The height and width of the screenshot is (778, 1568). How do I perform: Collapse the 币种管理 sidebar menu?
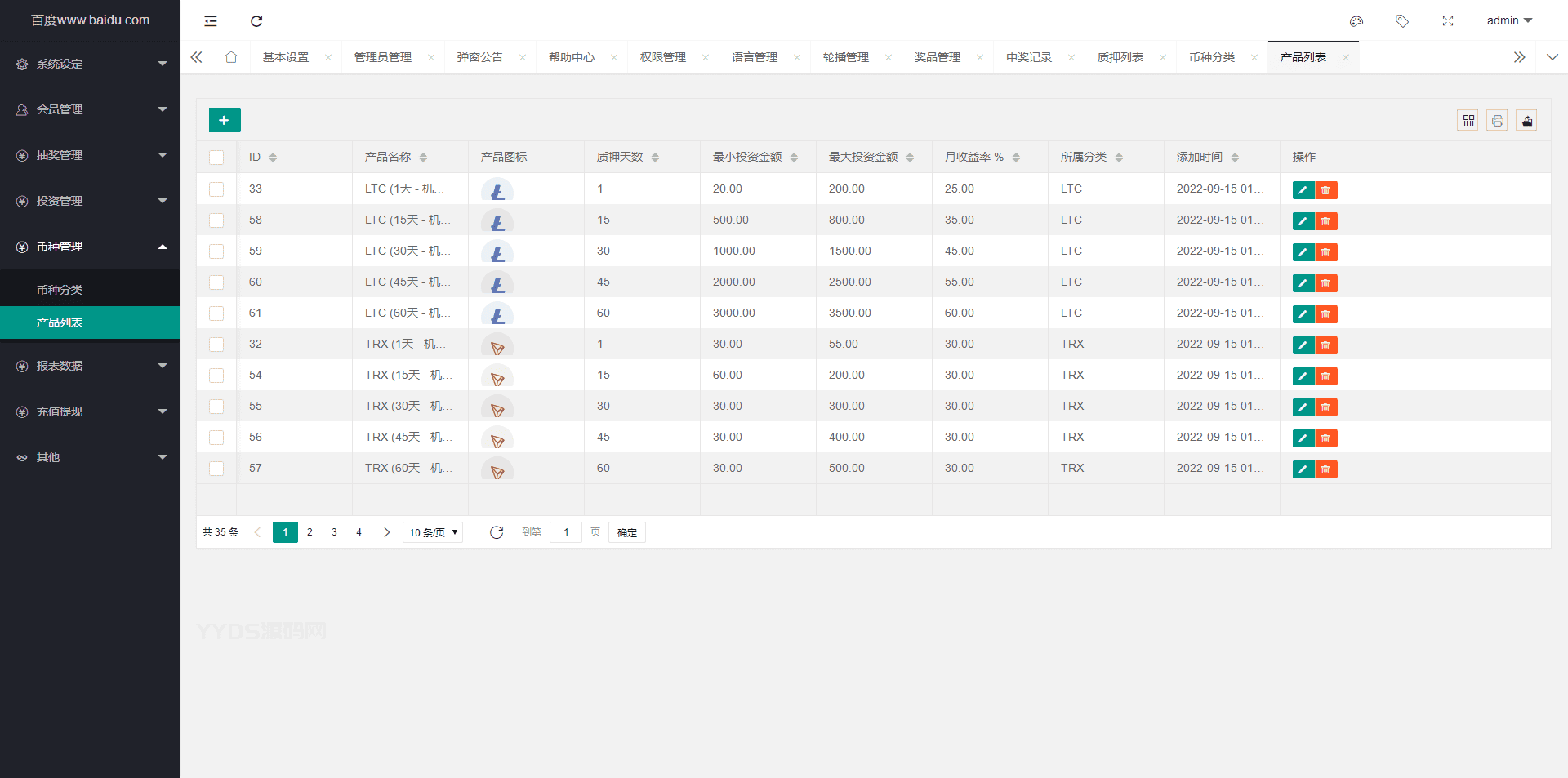90,247
